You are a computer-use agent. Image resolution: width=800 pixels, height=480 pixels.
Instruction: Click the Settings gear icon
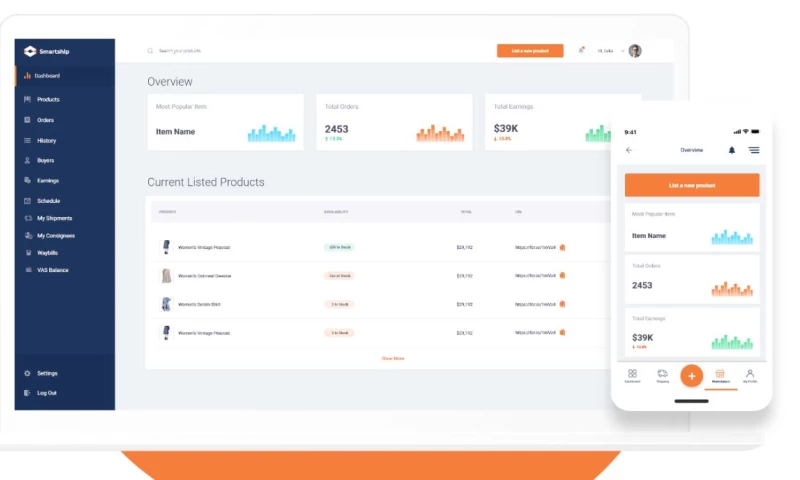tap(27, 373)
